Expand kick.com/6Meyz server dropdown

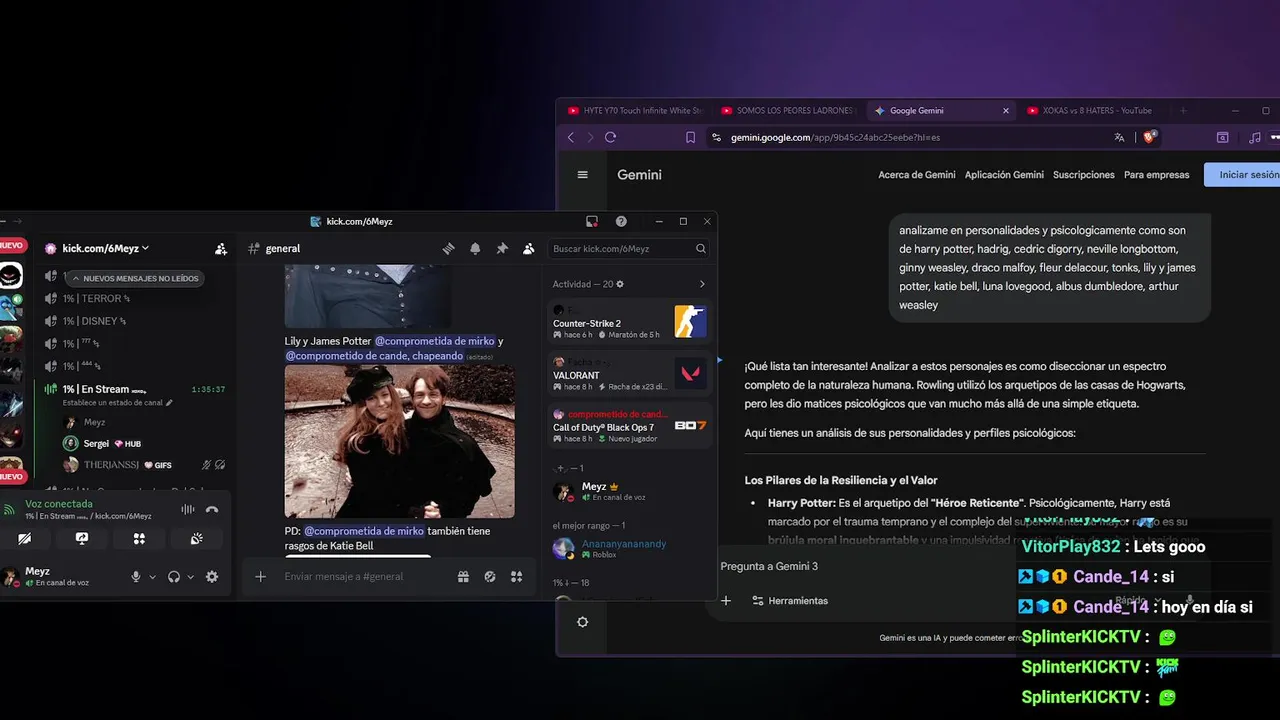(104, 248)
